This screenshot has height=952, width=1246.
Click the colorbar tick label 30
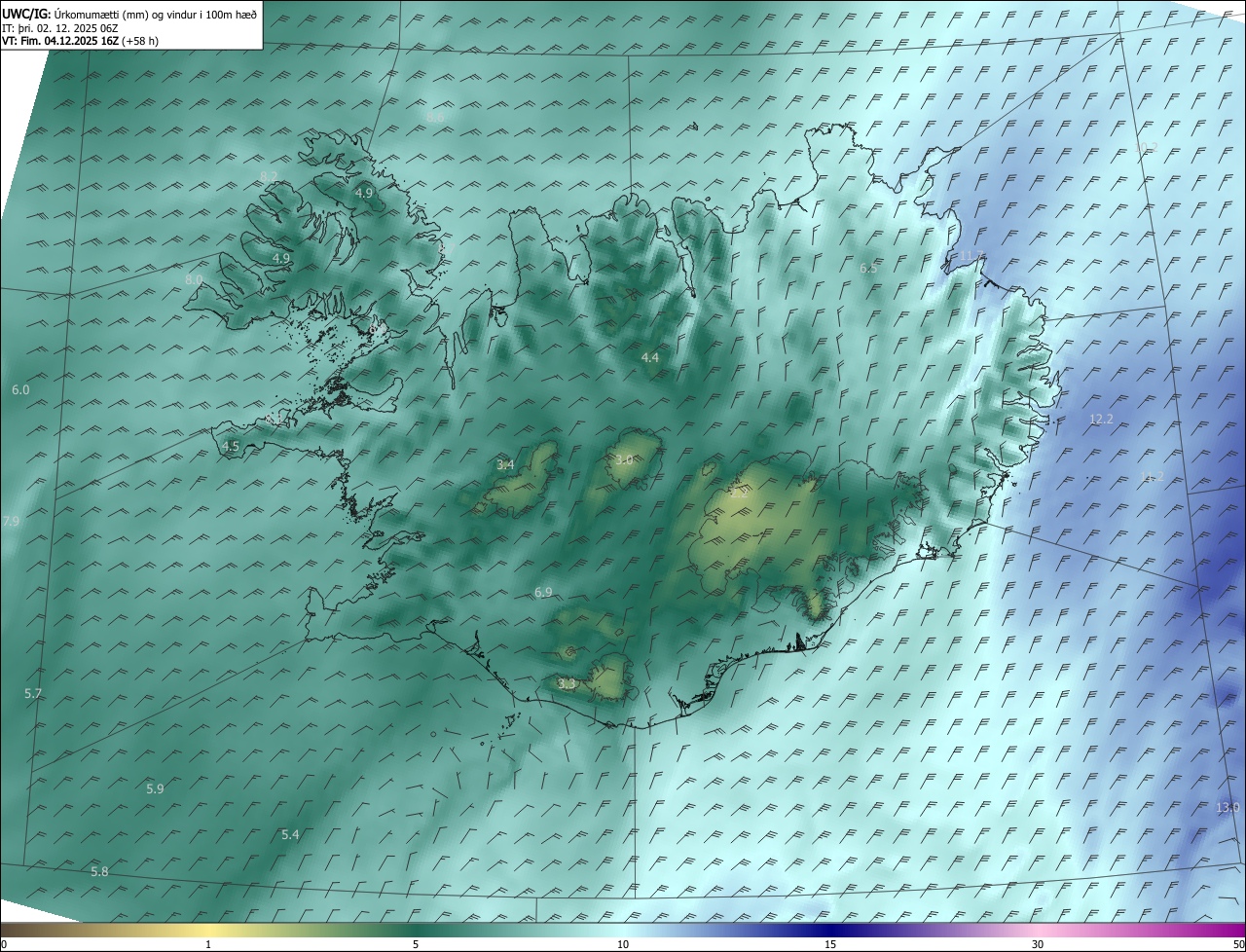coord(1038,945)
